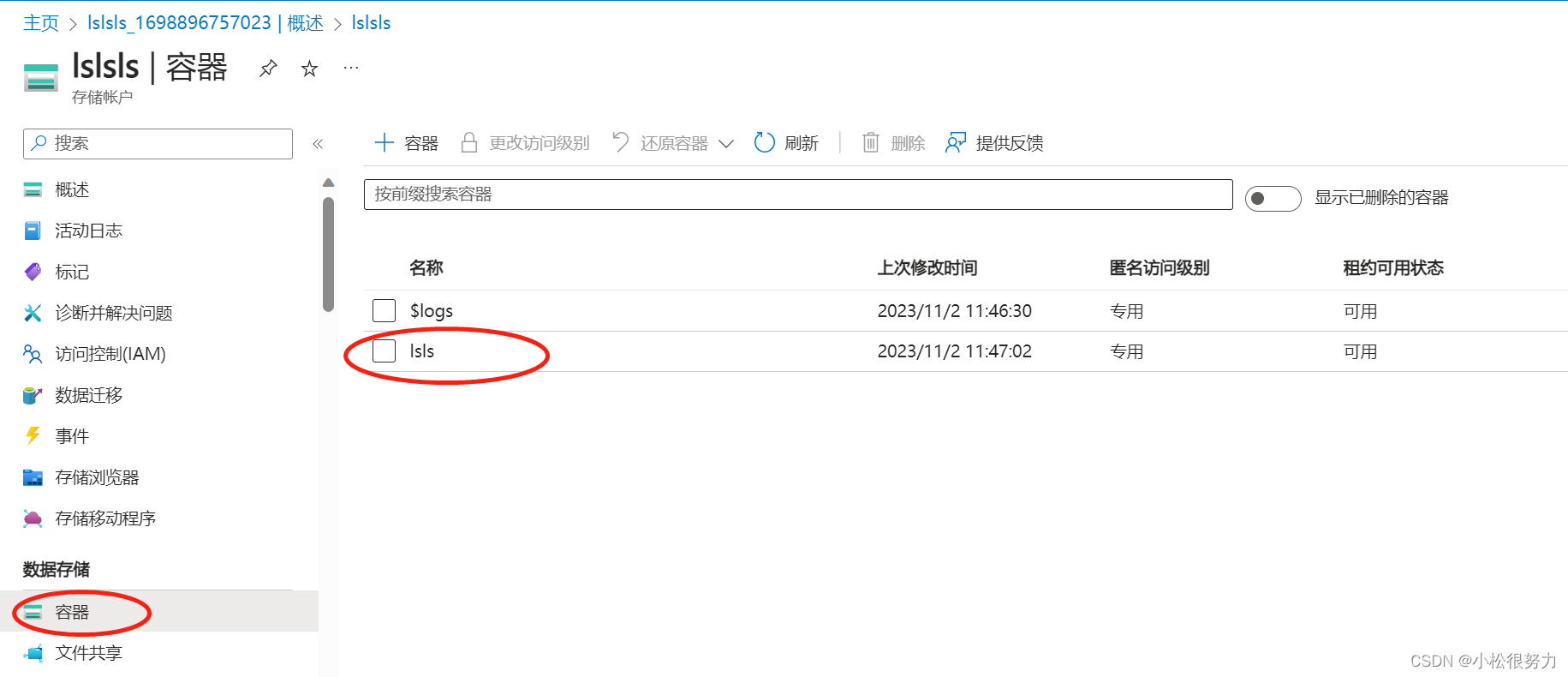Image resolution: width=1568 pixels, height=677 pixels.
Task: Click the lslsls breadcrumb link
Action: [x=371, y=23]
